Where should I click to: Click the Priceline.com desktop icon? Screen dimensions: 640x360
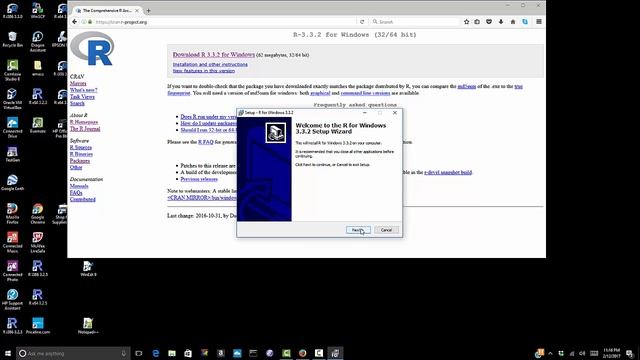38,326
